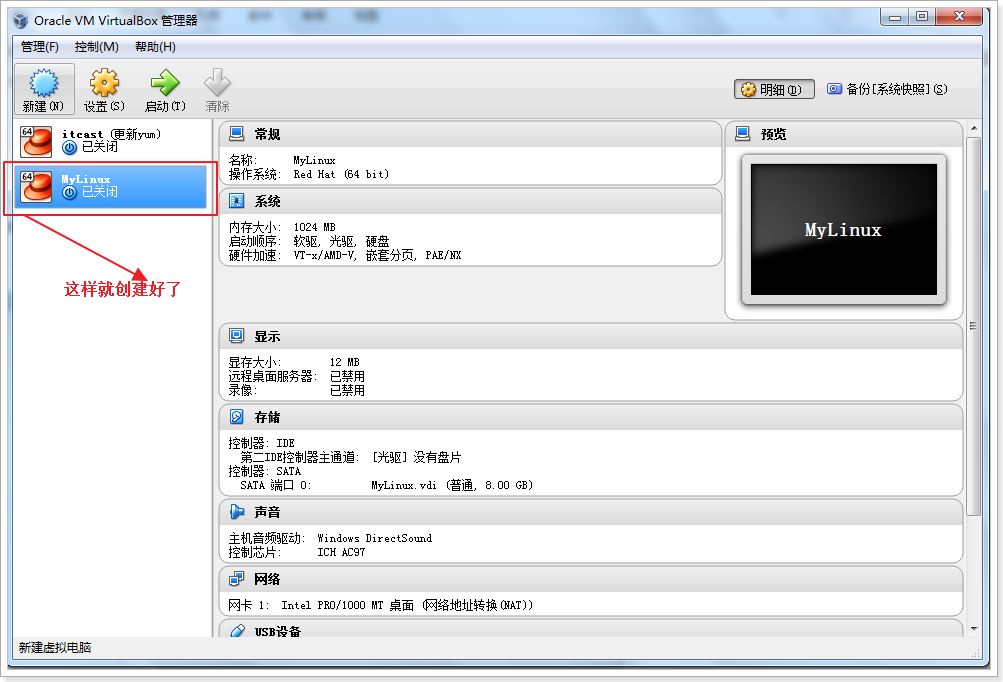
Task: Click the 网络 section network icon
Action: pos(237,579)
